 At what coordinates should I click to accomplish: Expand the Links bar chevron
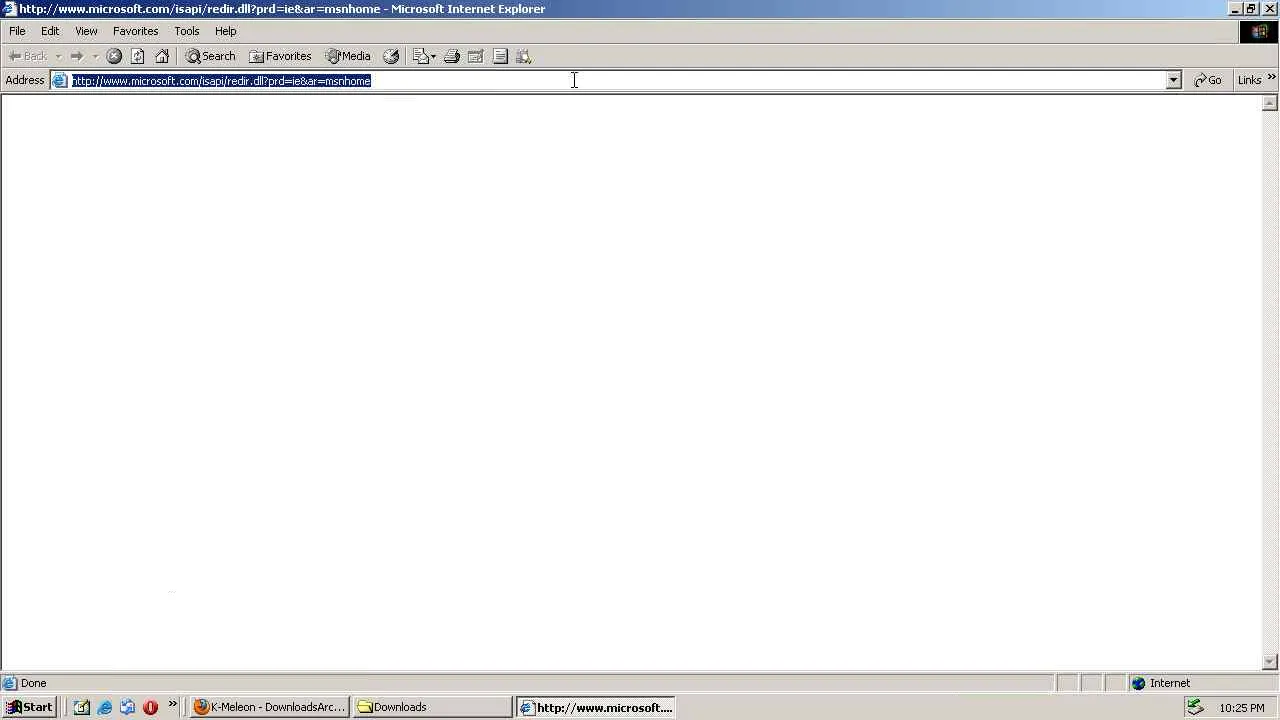point(1272,78)
